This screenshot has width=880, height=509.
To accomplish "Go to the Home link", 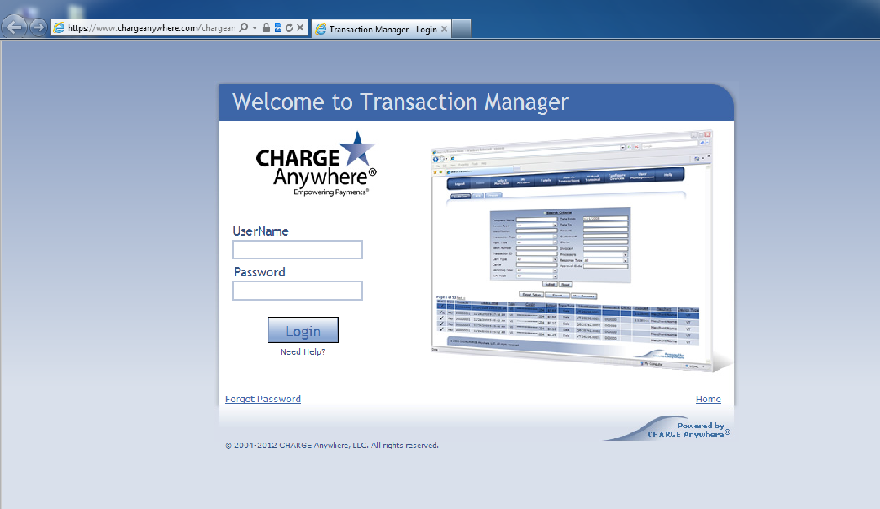I will (708, 399).
